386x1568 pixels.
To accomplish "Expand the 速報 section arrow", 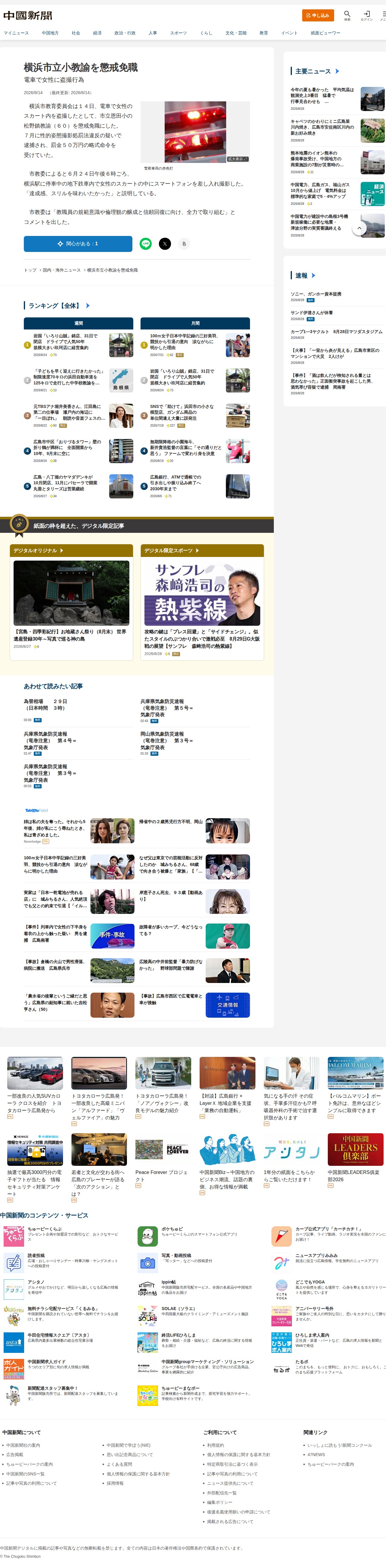I will tap(314, 276).
